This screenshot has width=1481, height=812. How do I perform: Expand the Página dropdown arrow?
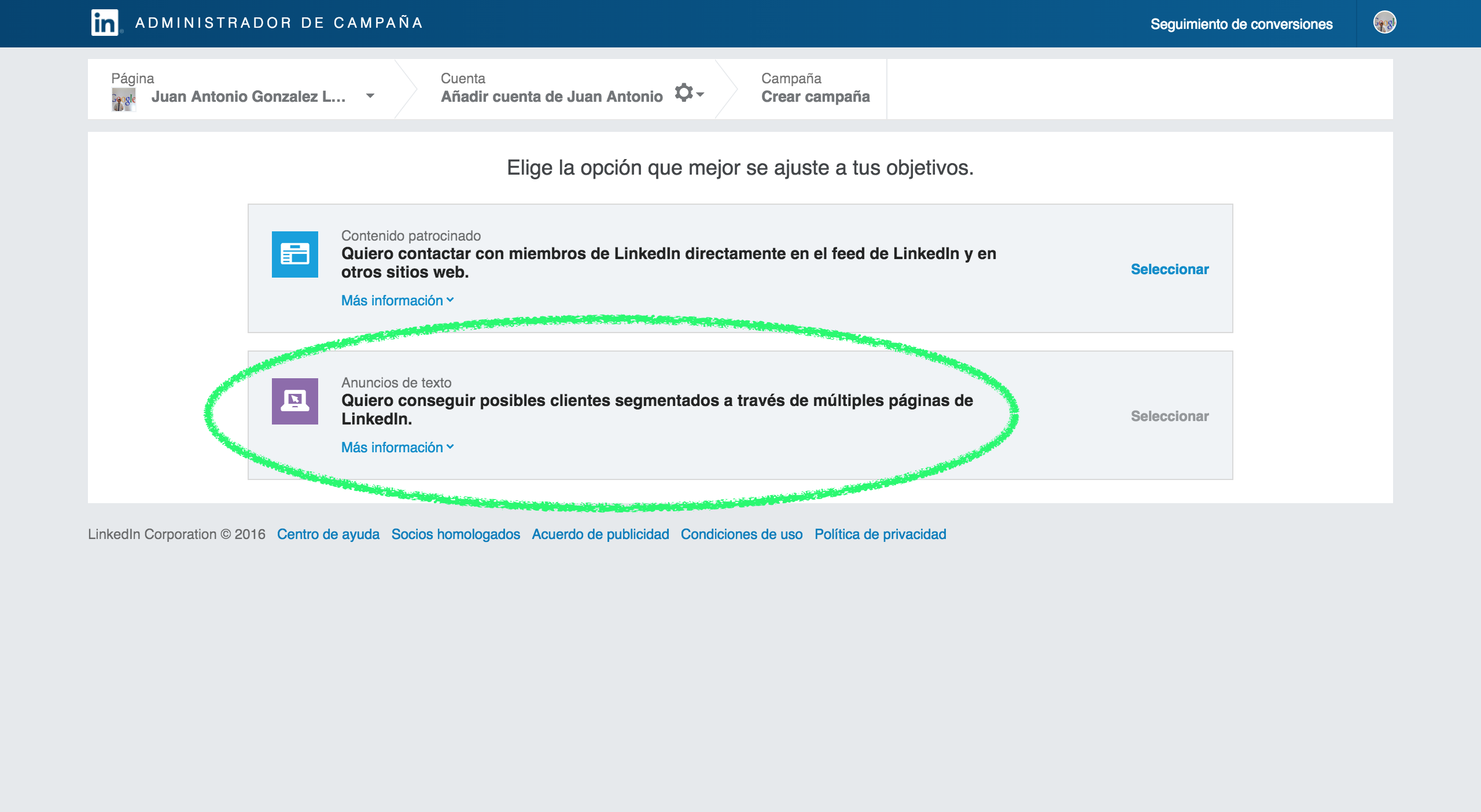370,96
